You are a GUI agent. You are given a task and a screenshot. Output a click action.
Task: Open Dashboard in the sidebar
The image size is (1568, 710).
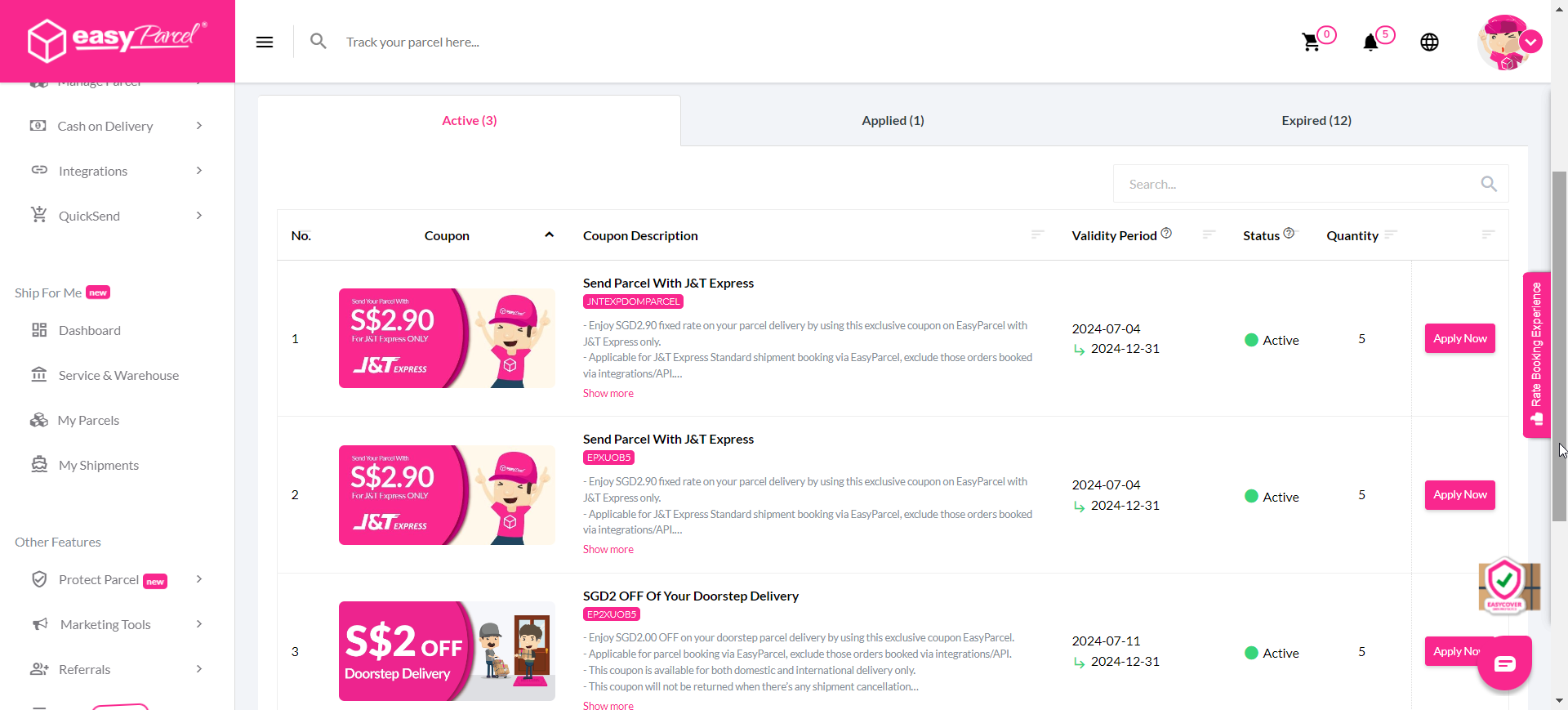point(90,330)
